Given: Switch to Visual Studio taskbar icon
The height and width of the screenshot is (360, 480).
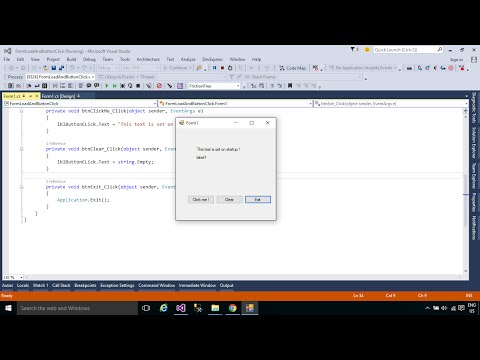Looking at the screenshot, I should 181,308.
